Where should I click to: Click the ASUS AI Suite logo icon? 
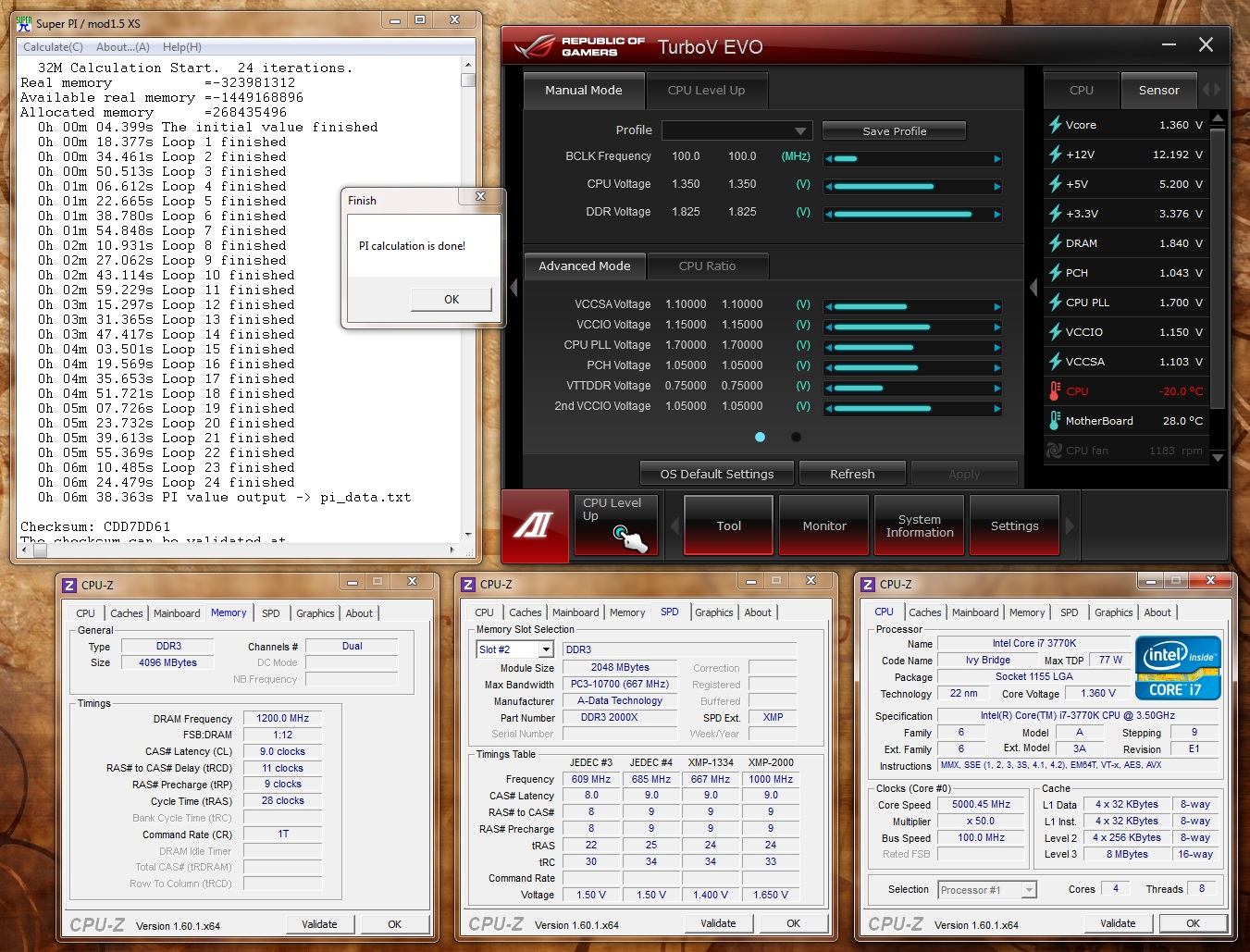[534, 525]
